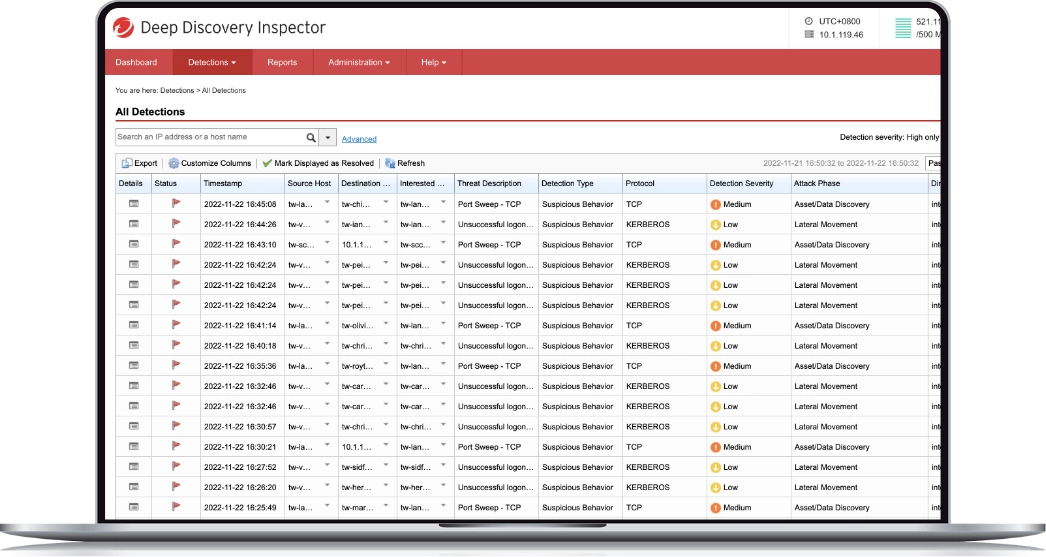Click the Detection severity: High only filter
1046x557 pixels.
(x=889, y=137)
